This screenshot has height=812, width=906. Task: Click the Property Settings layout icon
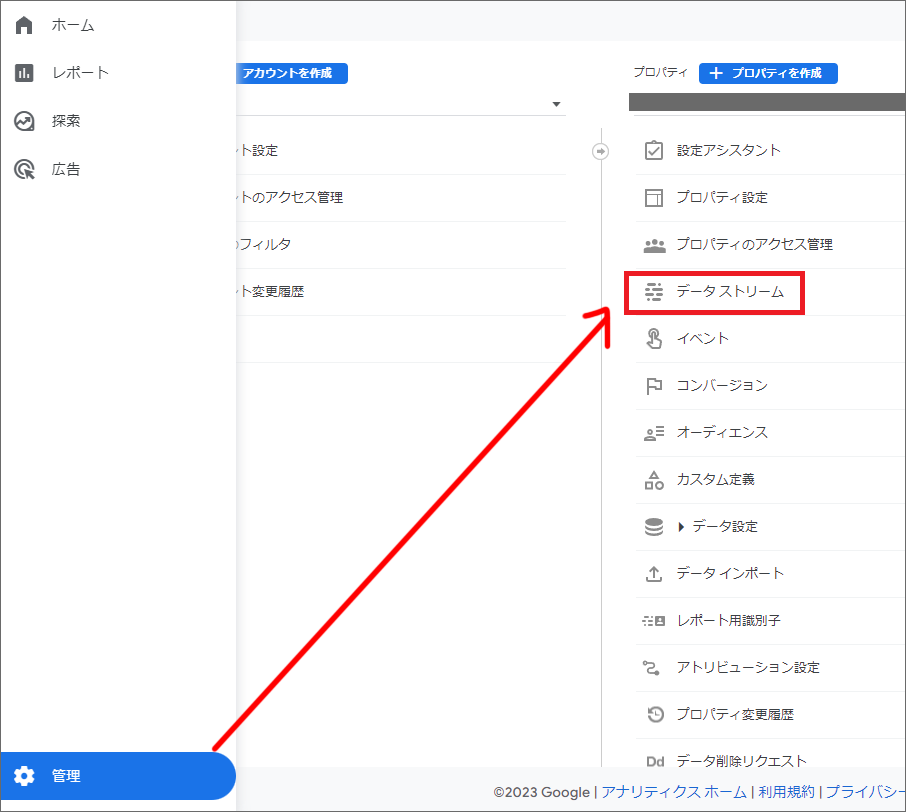[653, 198]
